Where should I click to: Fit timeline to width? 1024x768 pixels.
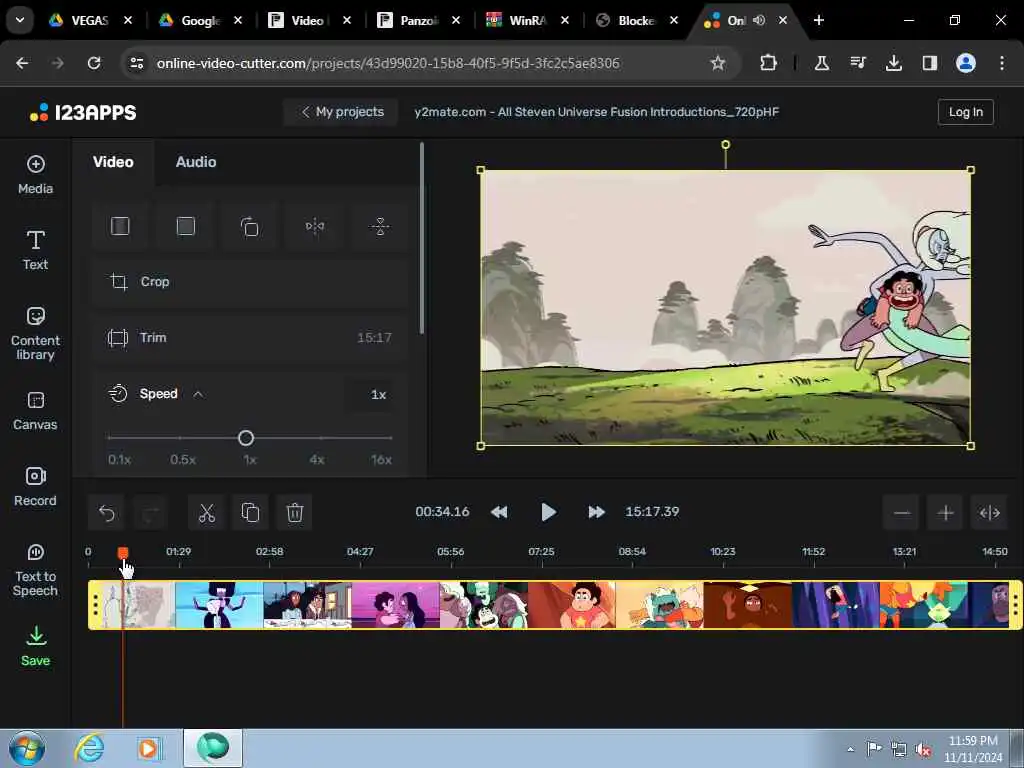[x=989, y=513]
